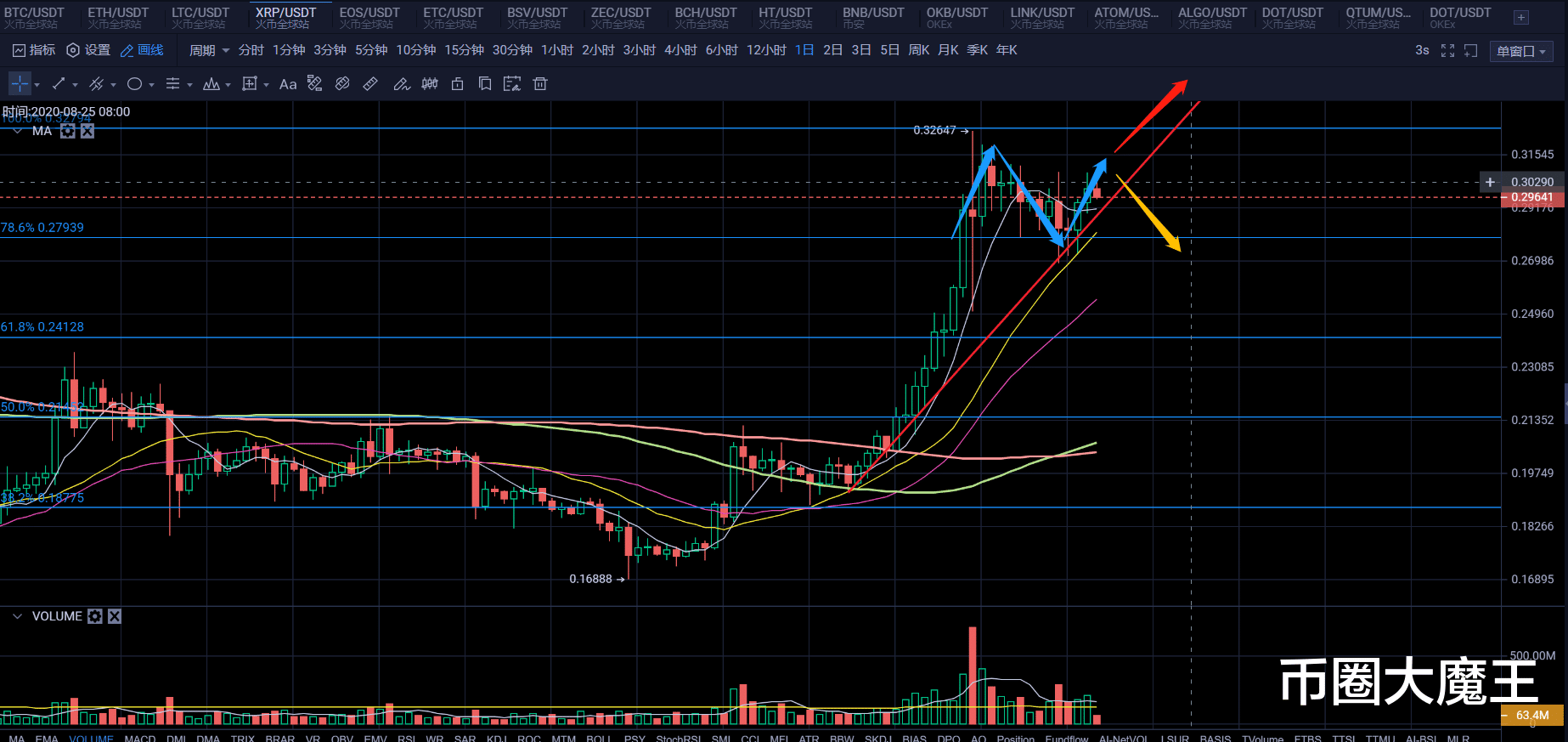This screenshot has height=742, width=1568.
Task: Click the eraser/link tool icon
Action: click(x=342, y=84)
